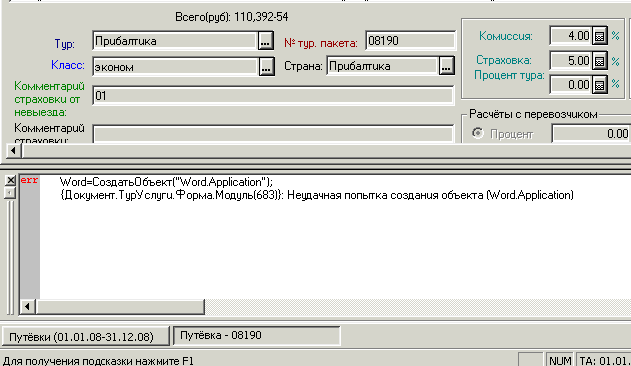631x366 pixels.
Task: Click the NUM indicator in status bar
Action: point(560,360)
